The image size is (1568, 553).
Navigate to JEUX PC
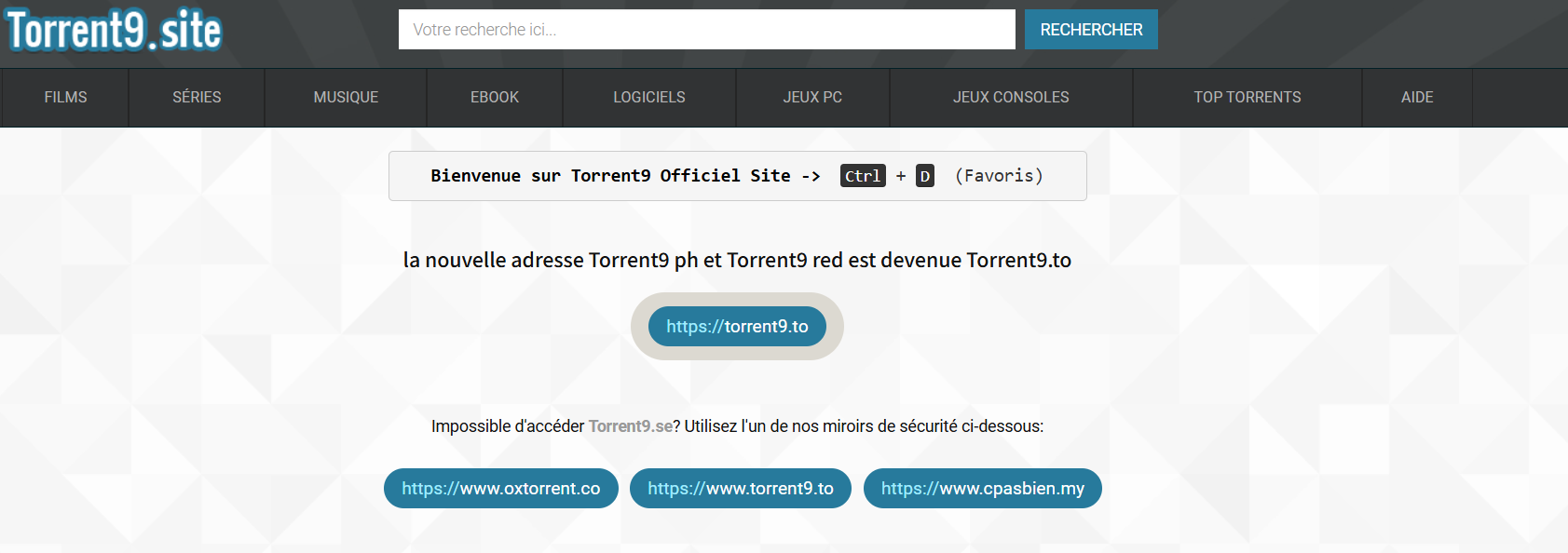coord(812,97)
